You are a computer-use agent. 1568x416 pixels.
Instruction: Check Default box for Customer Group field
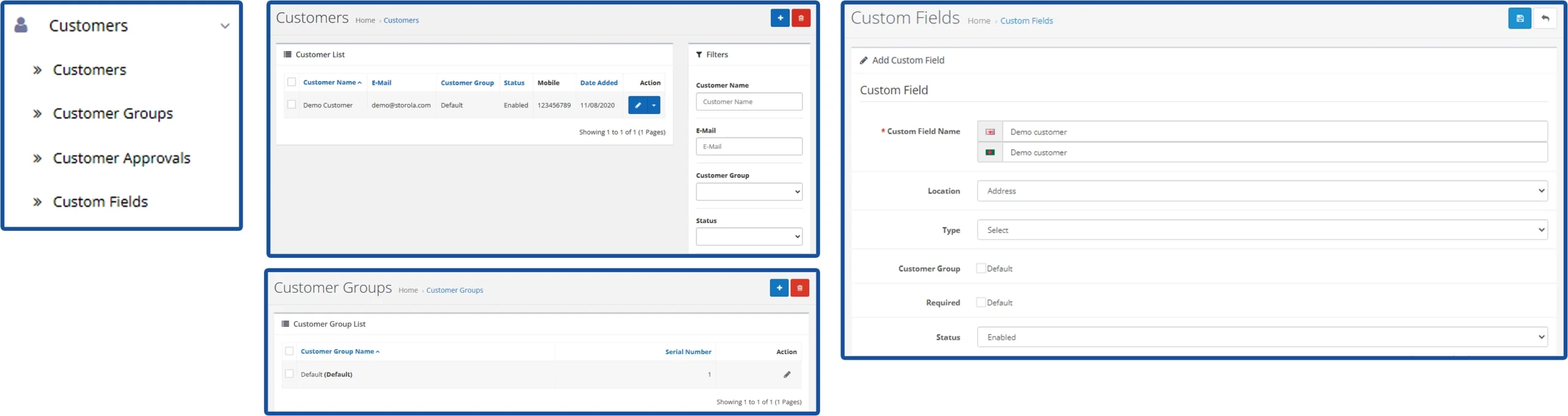(x=981, y=268)
